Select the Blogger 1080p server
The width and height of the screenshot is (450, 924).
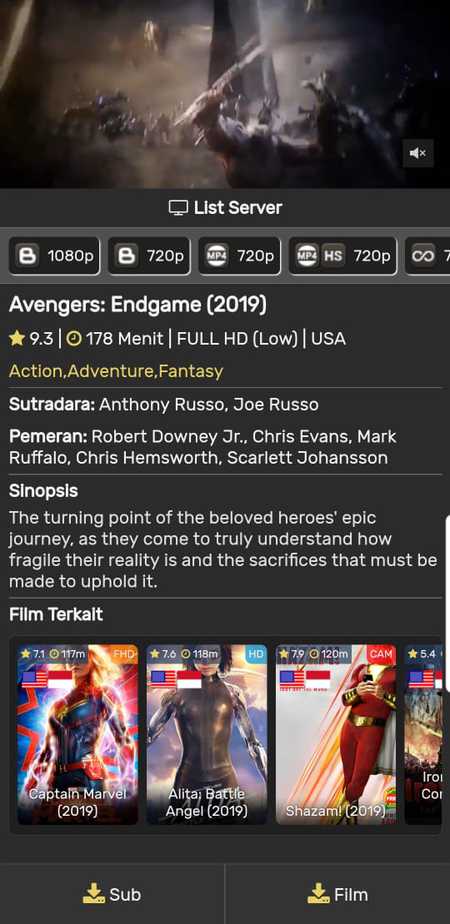54,256
